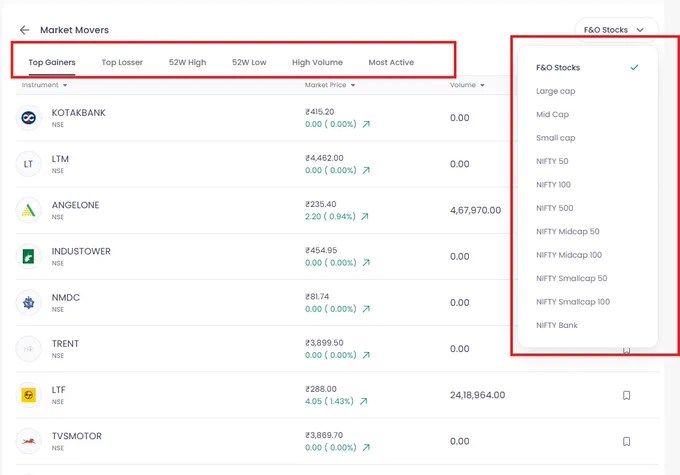Viewport: 680px width, 475px height.
Task: Click the up-arrow trend icon for INDUSTOWER
Action: tap(366, 263)
